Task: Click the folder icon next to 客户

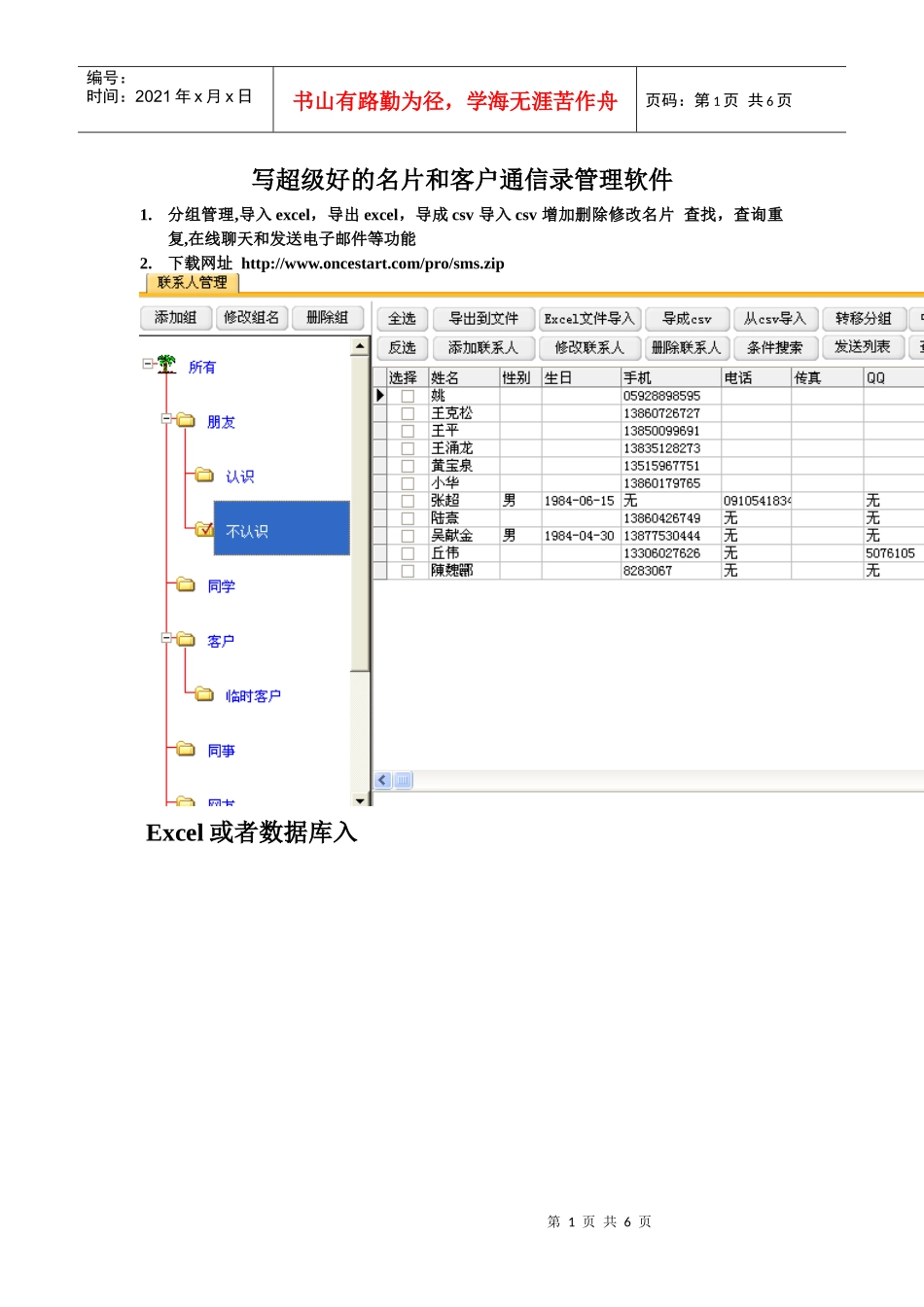Action: tap(186, 639)
